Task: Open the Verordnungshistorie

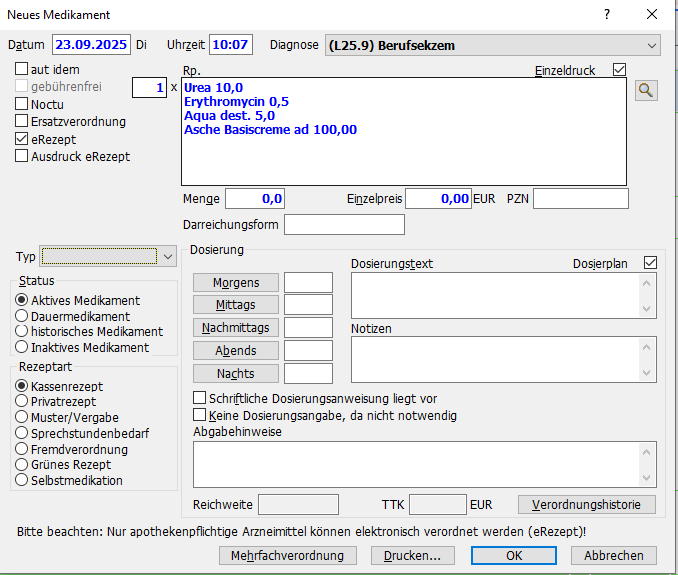Action: (586, 504)
